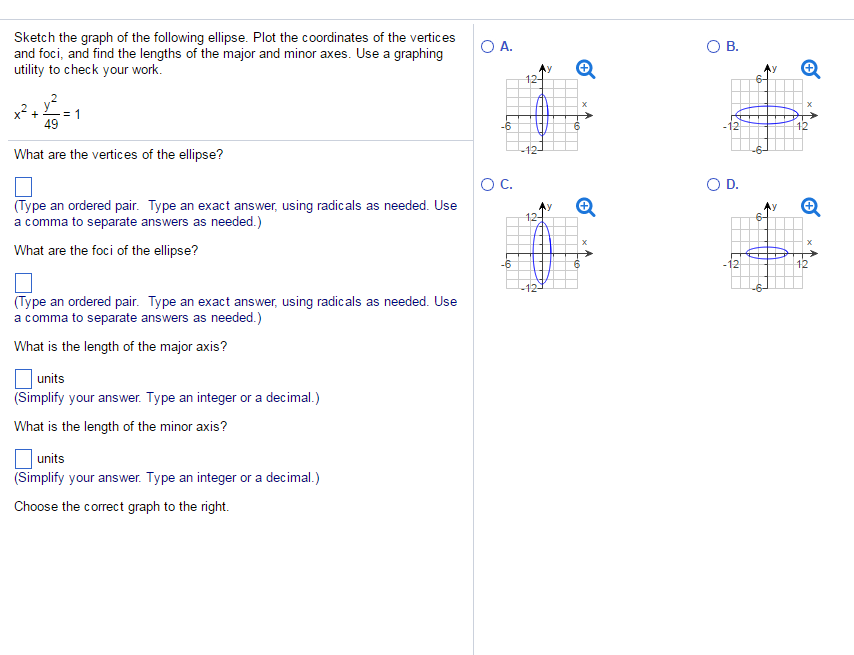Click the major axis length input box
Image resolution: width=854 pixels, height=655 pixels.
23,378
